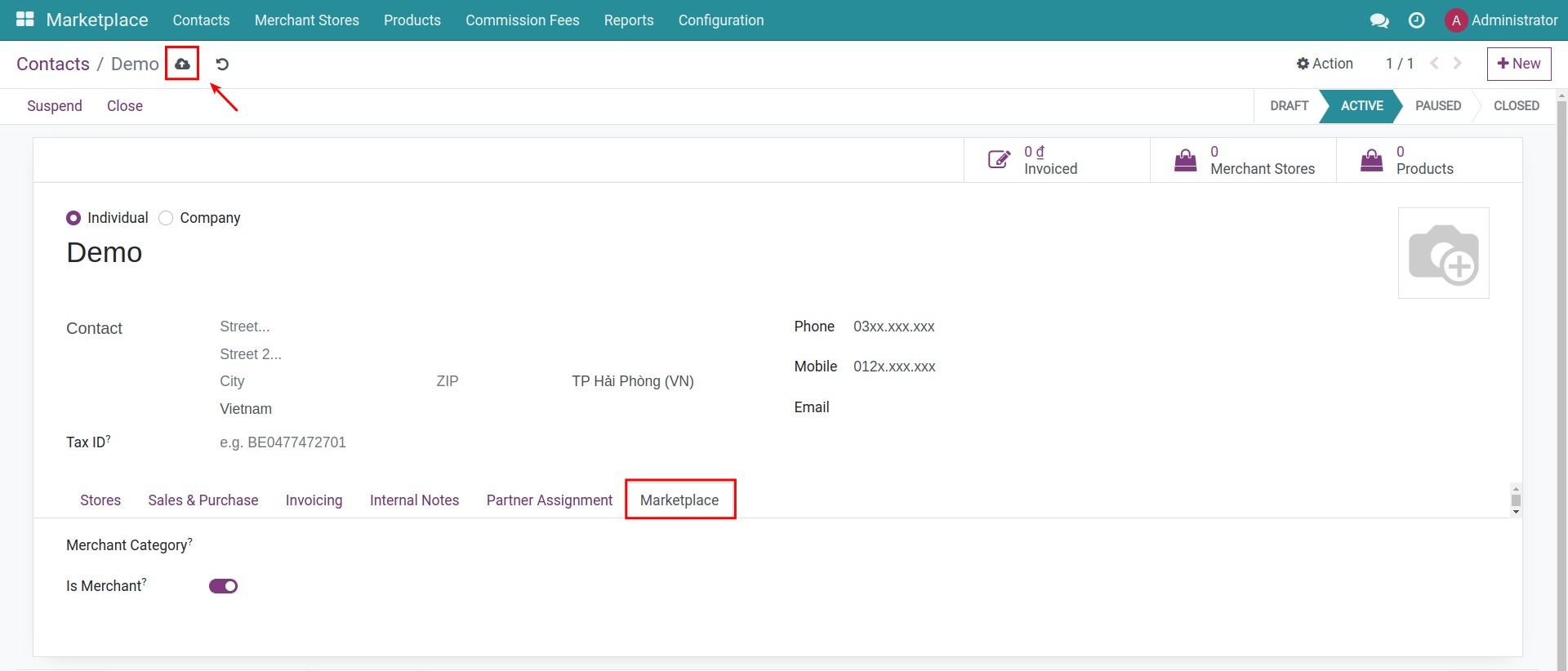The width and height of the screenshot is (1568, 671).
Task: Open the Invoiced stat button
Action: point(1057,160)
